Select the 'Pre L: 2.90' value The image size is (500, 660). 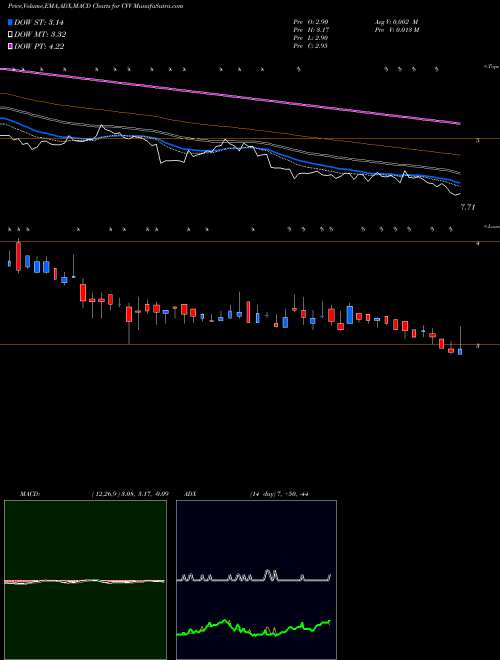311,38
